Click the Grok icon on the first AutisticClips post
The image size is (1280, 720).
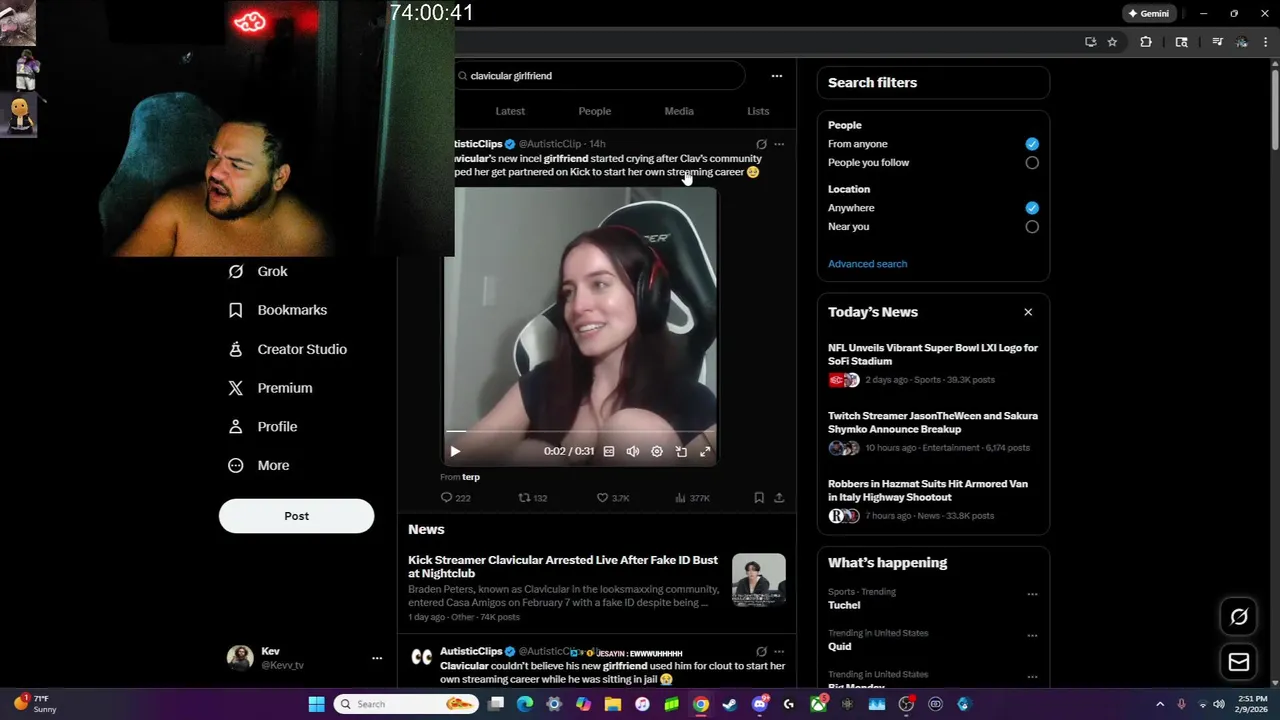point(761,144)
